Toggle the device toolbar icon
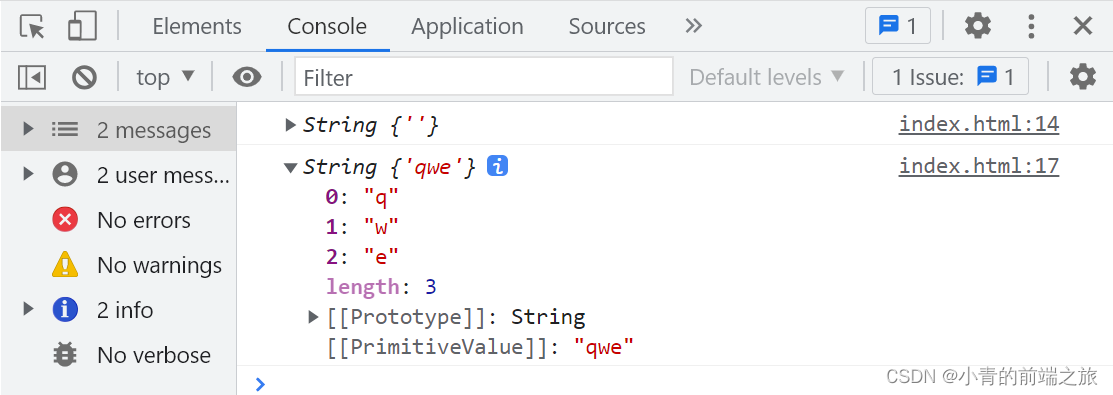The image size is (1113, 395). 82,27
